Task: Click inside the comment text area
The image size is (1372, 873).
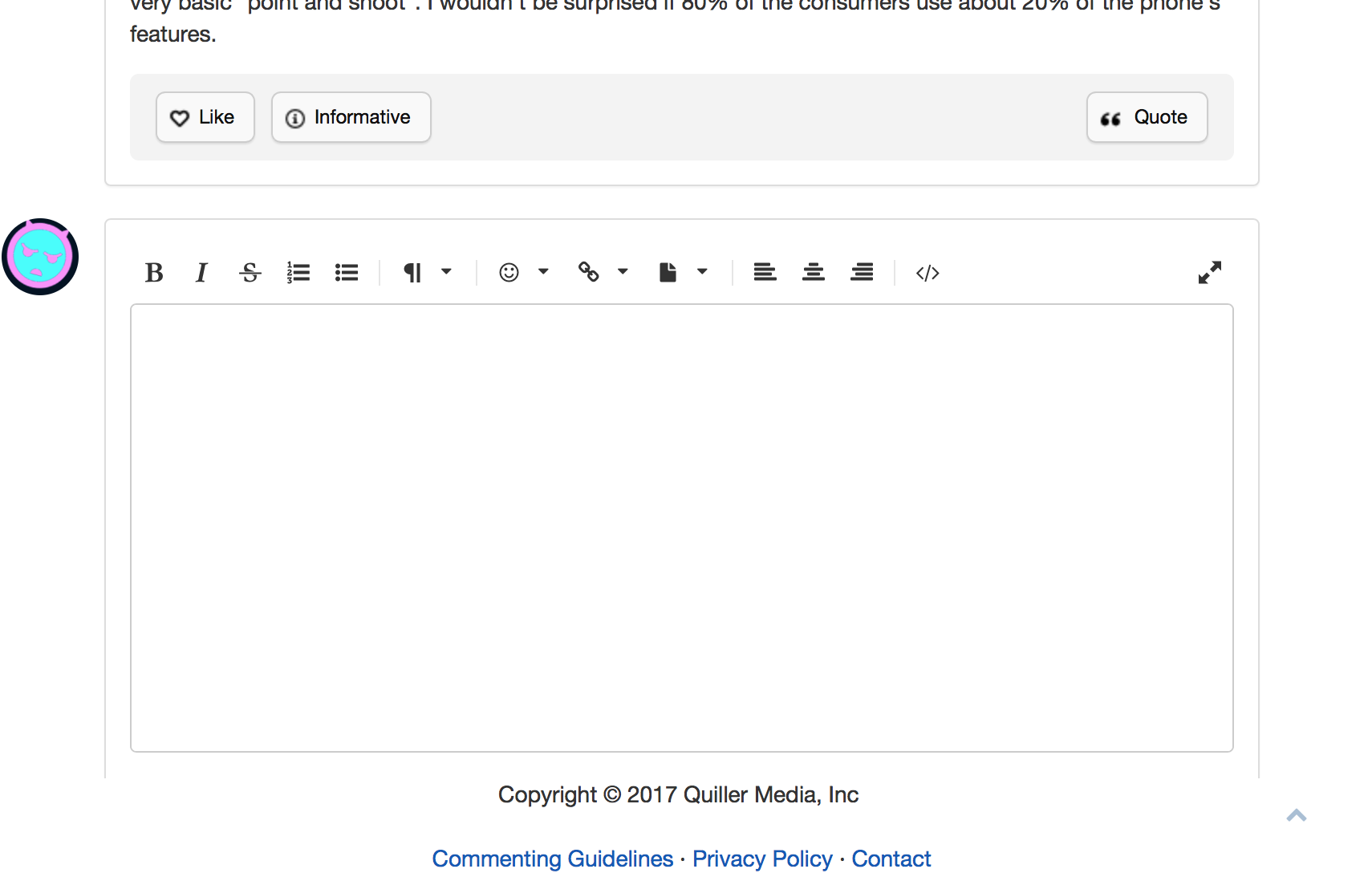Action: click(681, 527)
